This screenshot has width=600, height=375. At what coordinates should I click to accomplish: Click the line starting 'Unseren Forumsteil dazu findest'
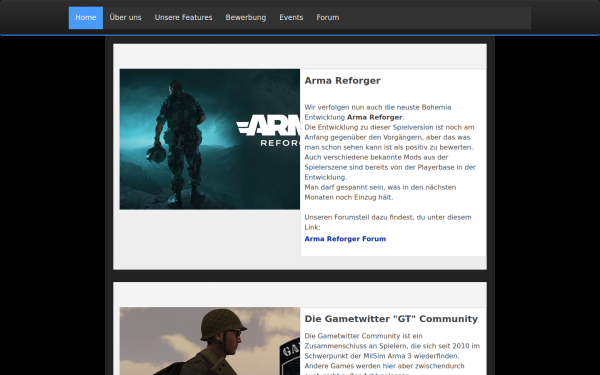pyautogui.click(x=388, y=217)
